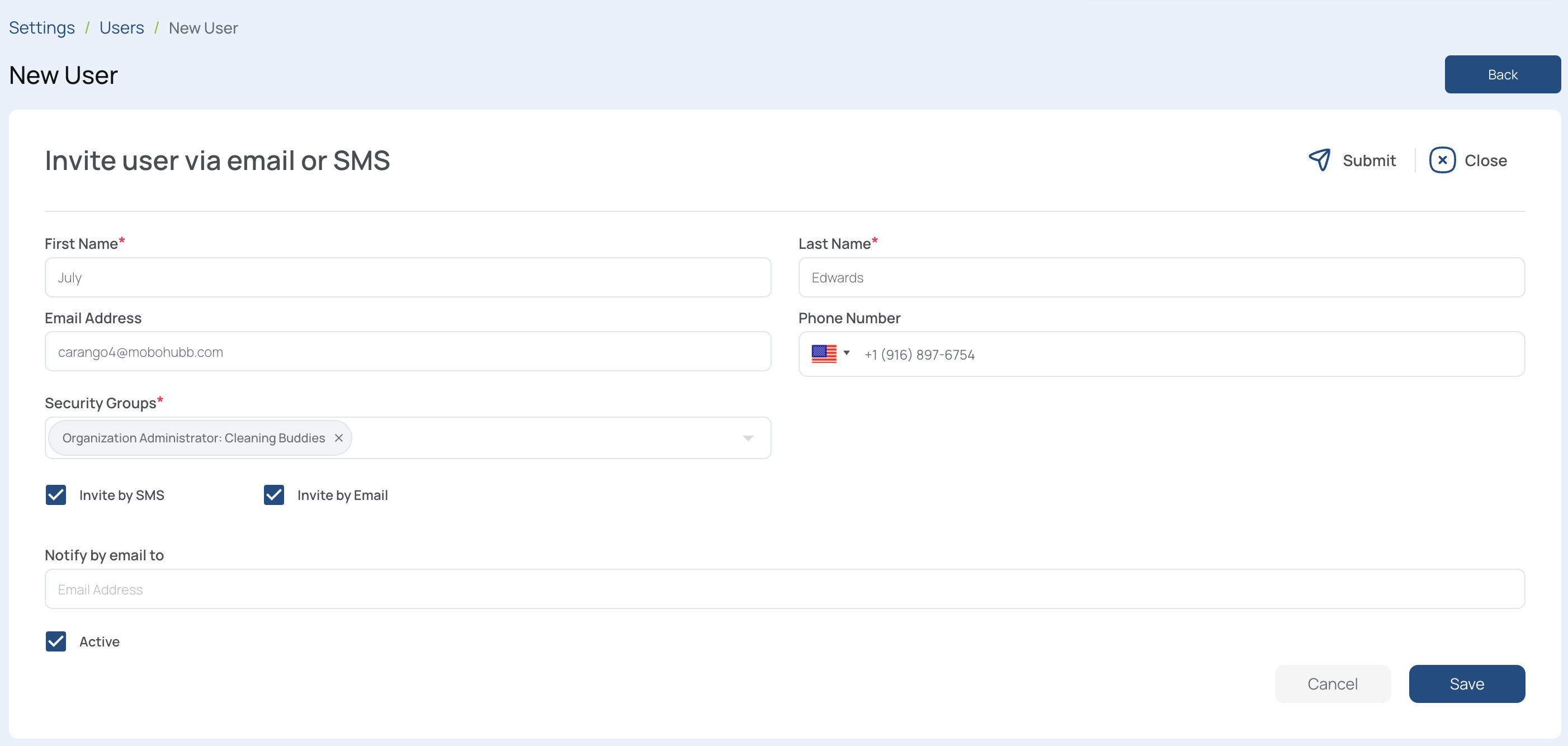The width and height of the screenshot is (1568, 746).
Task: Go to Settings breadcrumb
Action: click(42, 28)
